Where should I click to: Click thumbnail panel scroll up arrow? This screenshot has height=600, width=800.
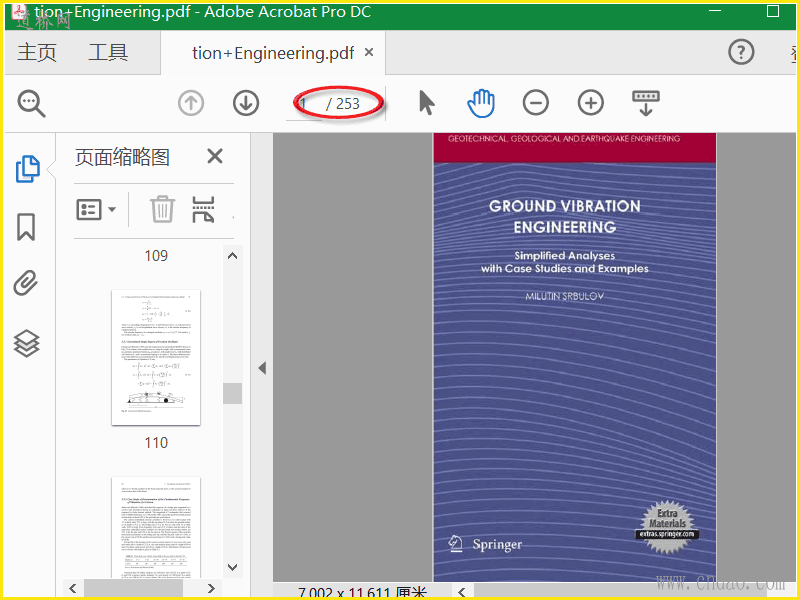[232, 256]
